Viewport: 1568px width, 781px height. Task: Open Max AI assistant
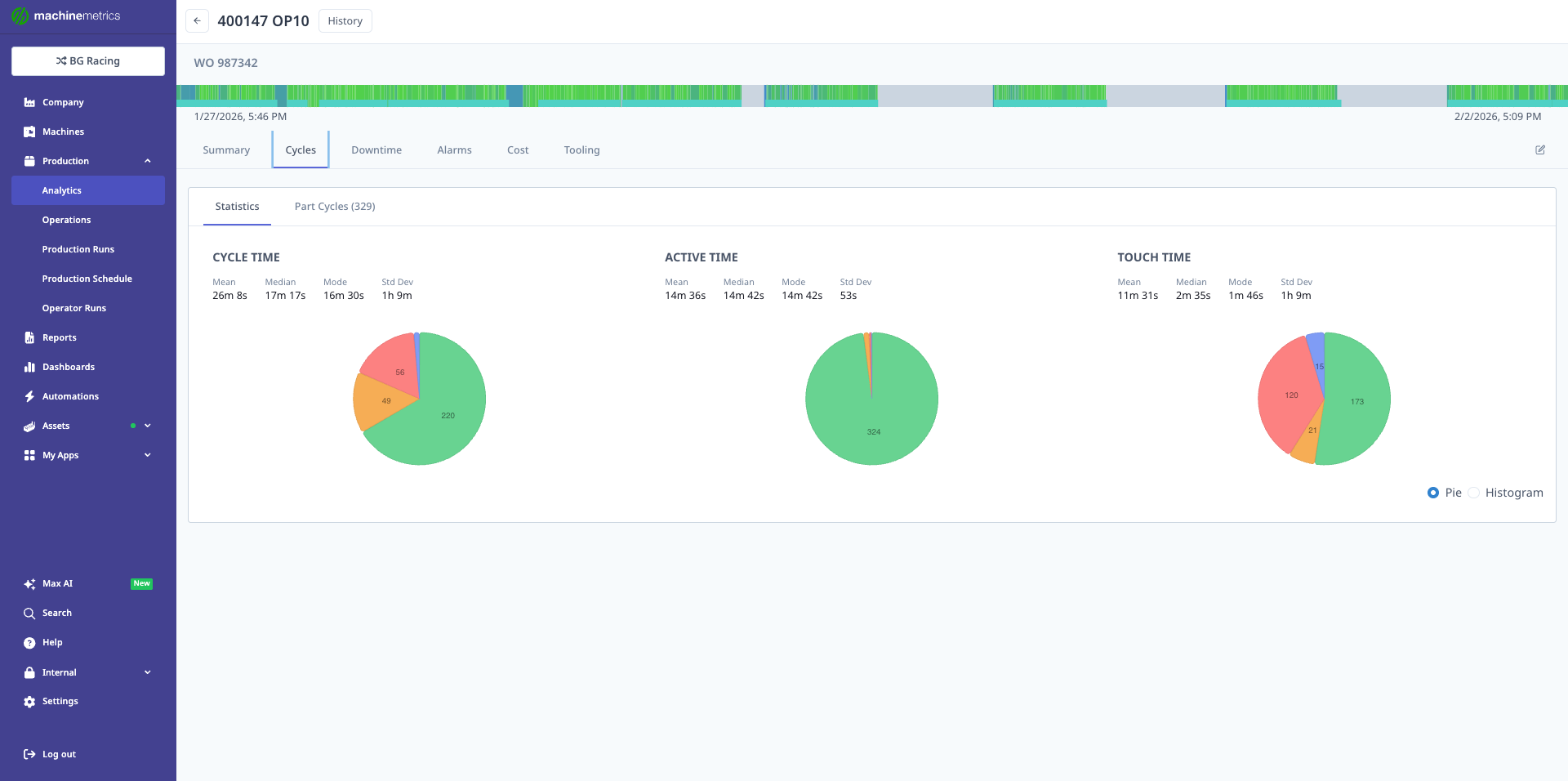tap(57, 583)
